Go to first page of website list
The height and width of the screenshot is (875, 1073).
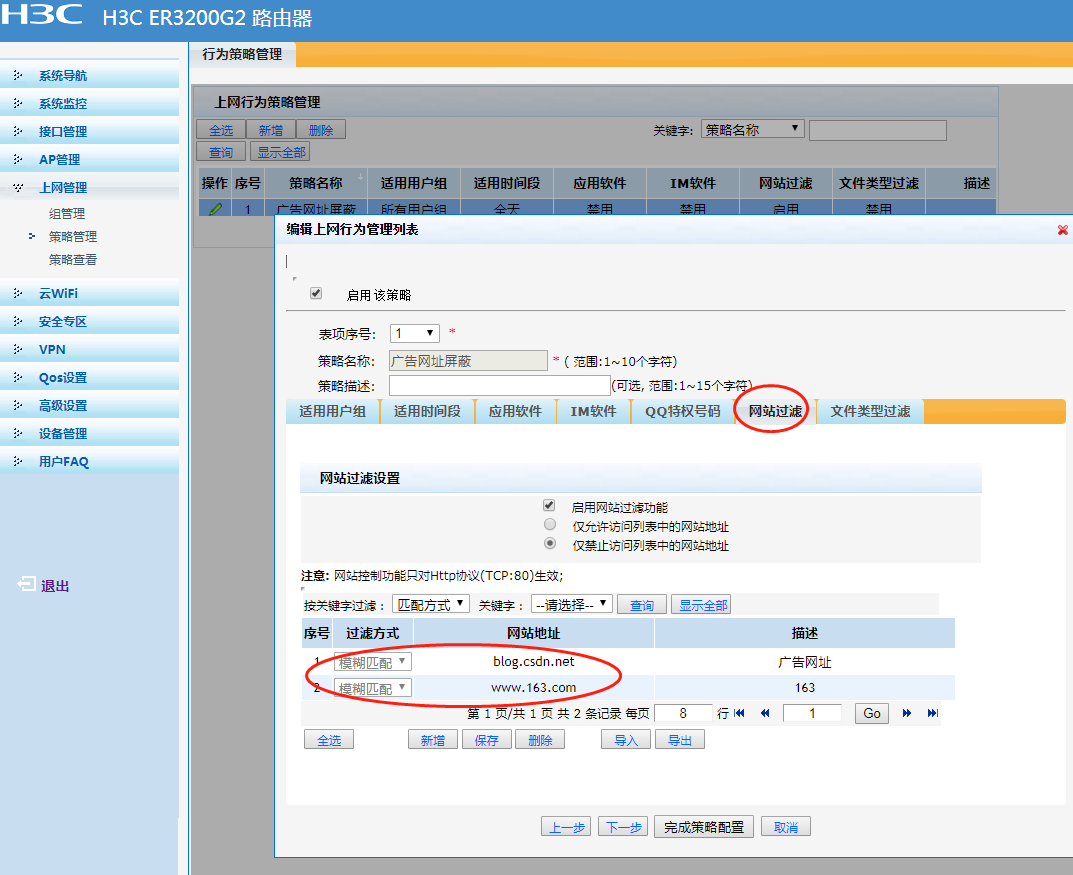pos(739,713)
